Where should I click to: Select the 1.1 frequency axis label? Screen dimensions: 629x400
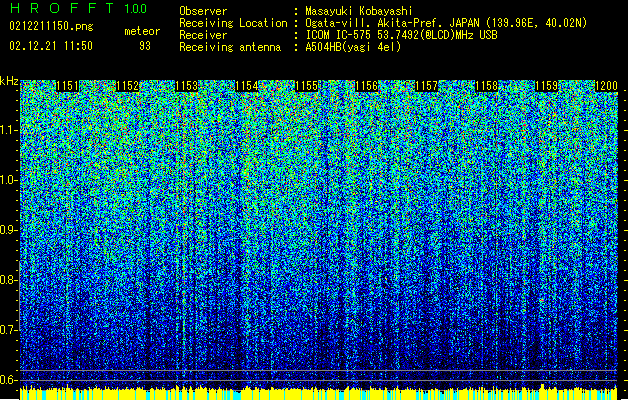[x=9, y=130]
